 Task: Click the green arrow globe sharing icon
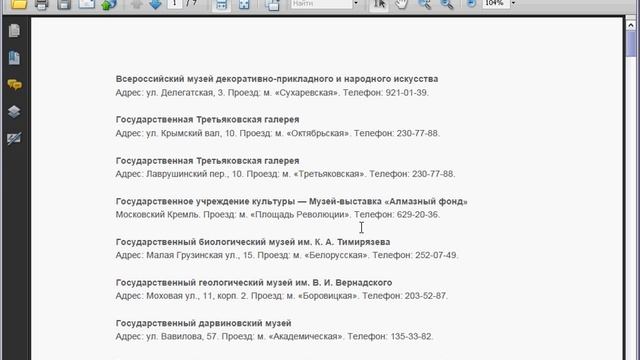tap(109, 4)
